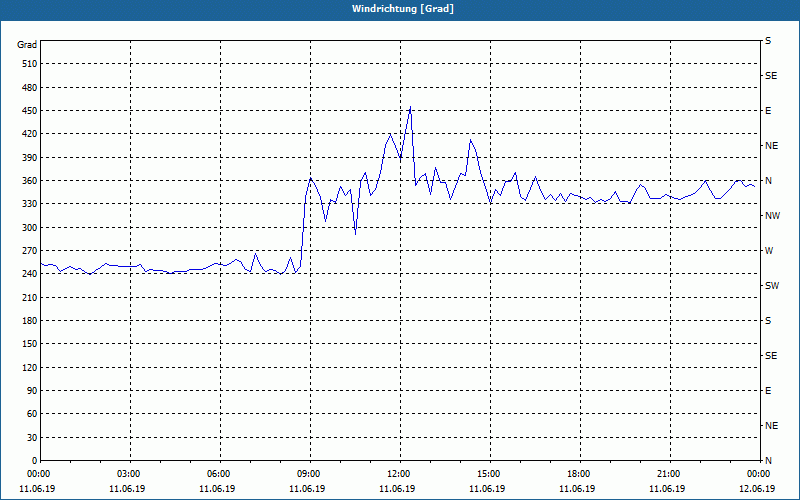The image size is (800, 500).
Task: Click the 09:00 time label
Action: point(310,474)
